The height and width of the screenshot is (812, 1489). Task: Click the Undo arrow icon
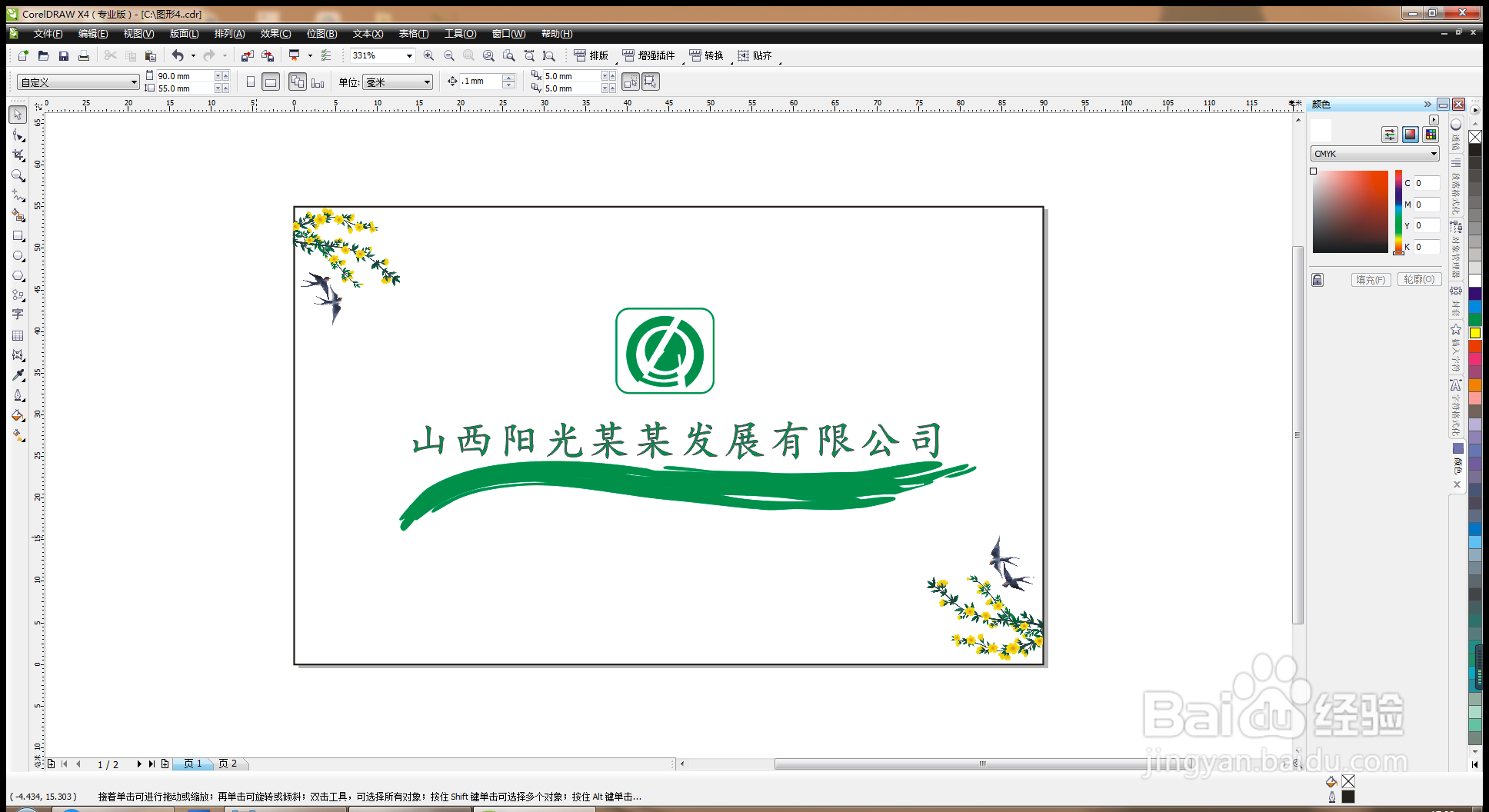click(x=178, y=55)
